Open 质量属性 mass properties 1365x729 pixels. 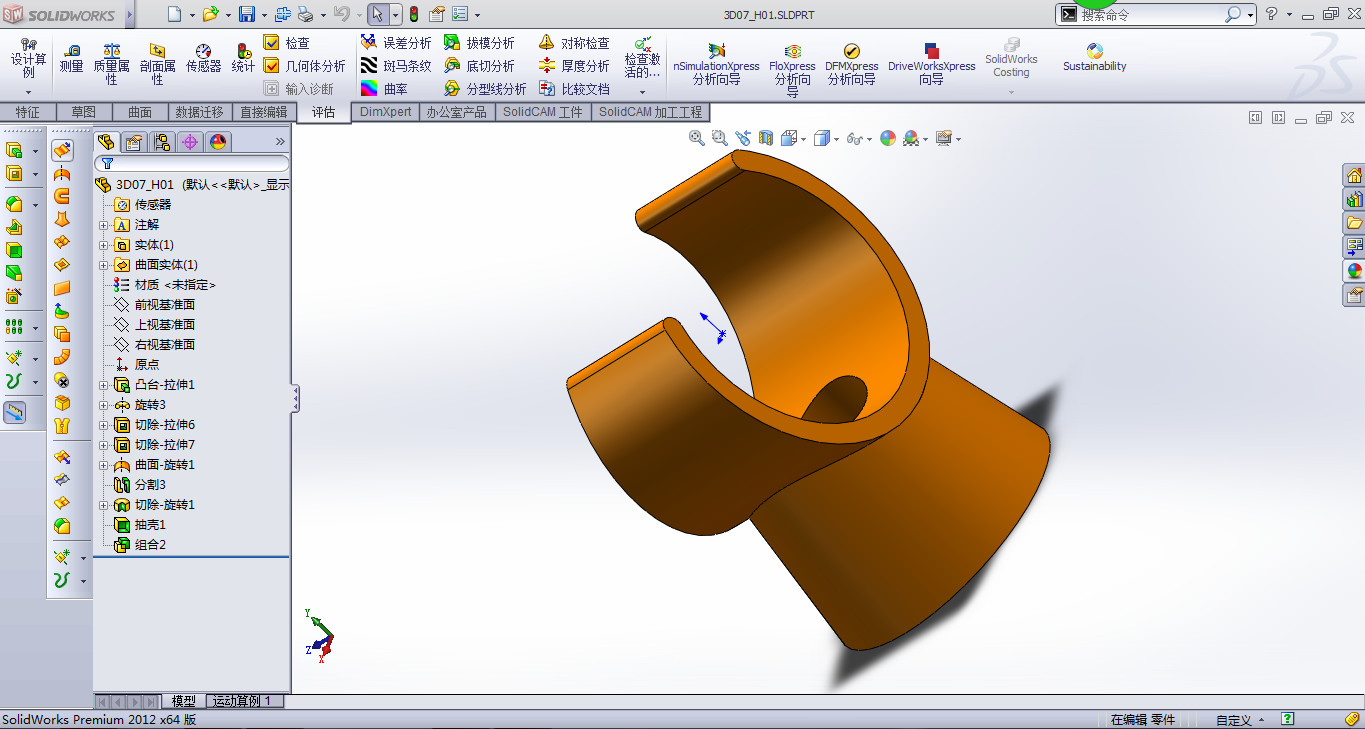tap(111, 62)
